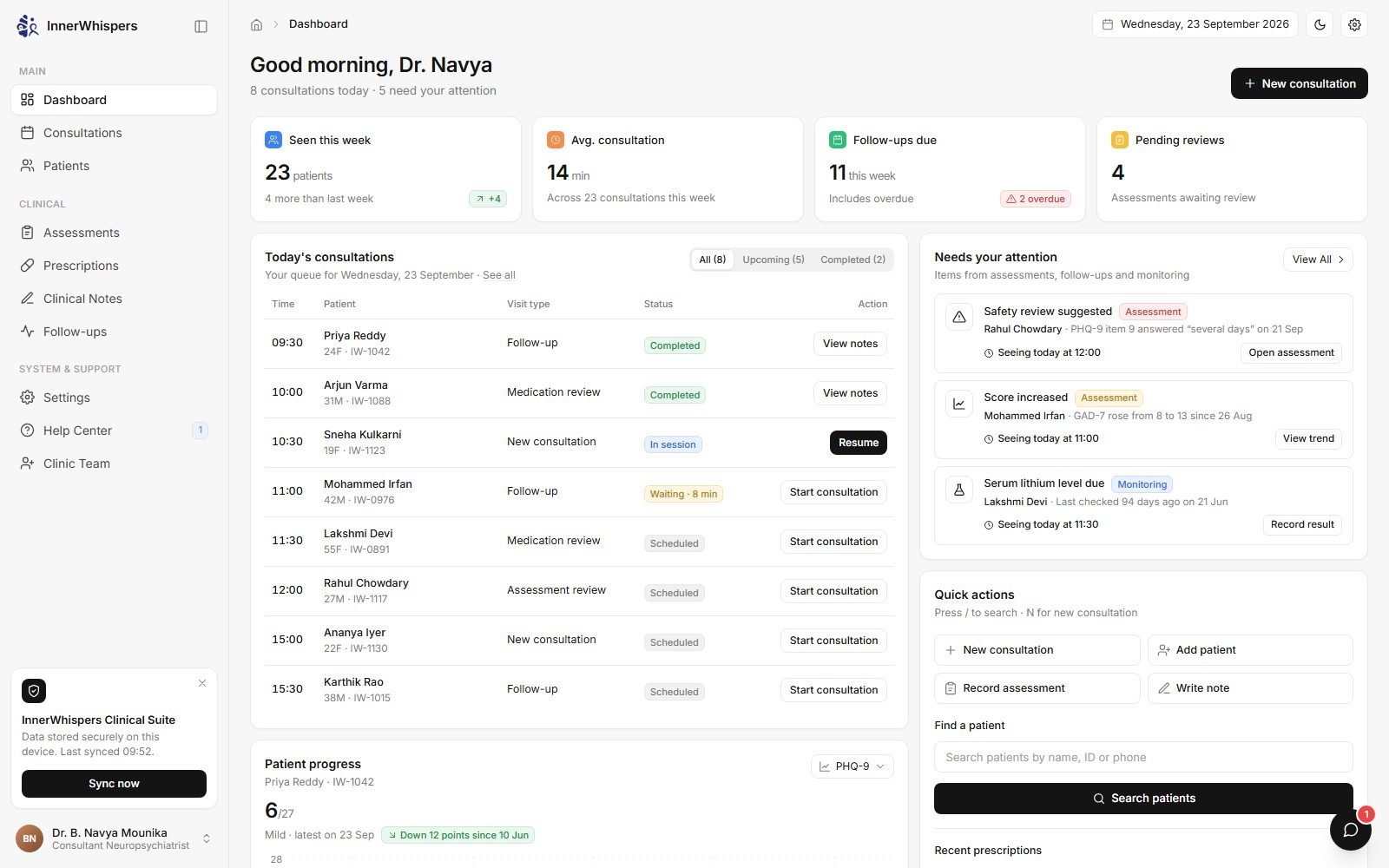
Task: Switch to the Upcoming (5) tab
Action: point(773,260)
